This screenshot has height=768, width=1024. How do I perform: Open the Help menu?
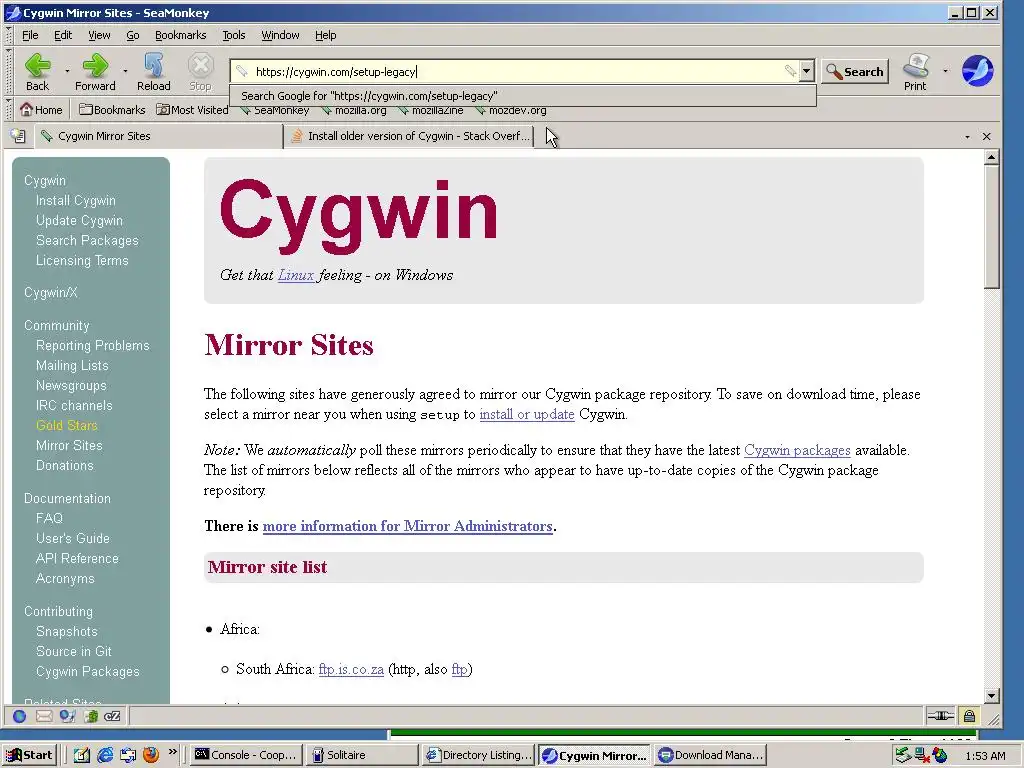tap(325, 35)
